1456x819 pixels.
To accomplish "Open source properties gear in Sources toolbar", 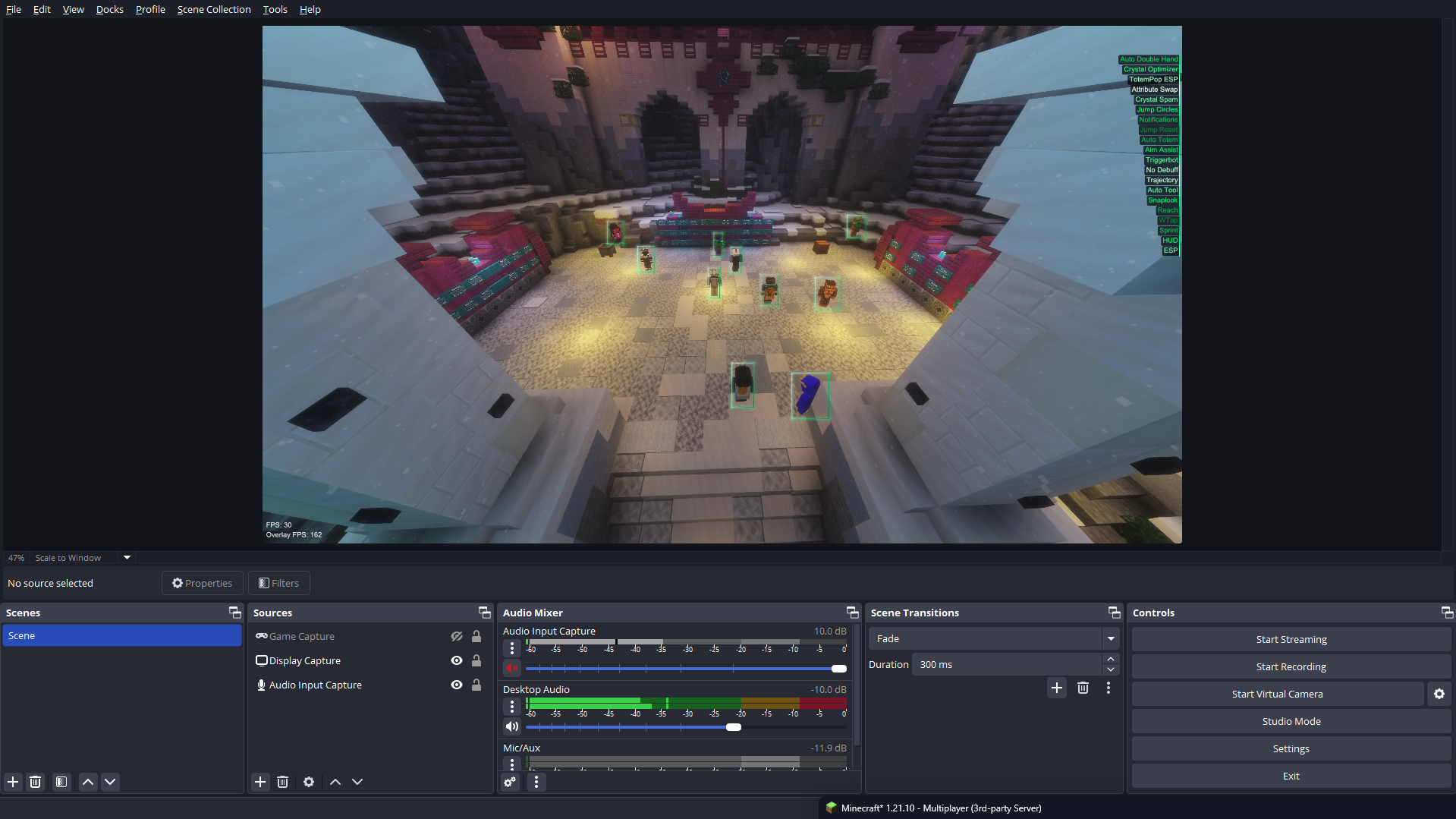I will click(x=309, y=782).
